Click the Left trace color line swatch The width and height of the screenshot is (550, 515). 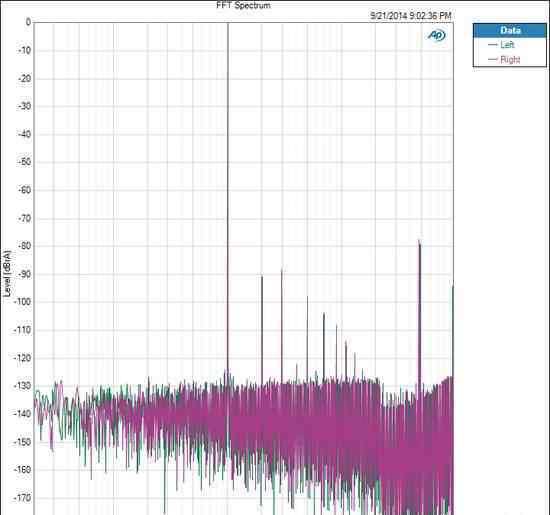pos(493,45)
